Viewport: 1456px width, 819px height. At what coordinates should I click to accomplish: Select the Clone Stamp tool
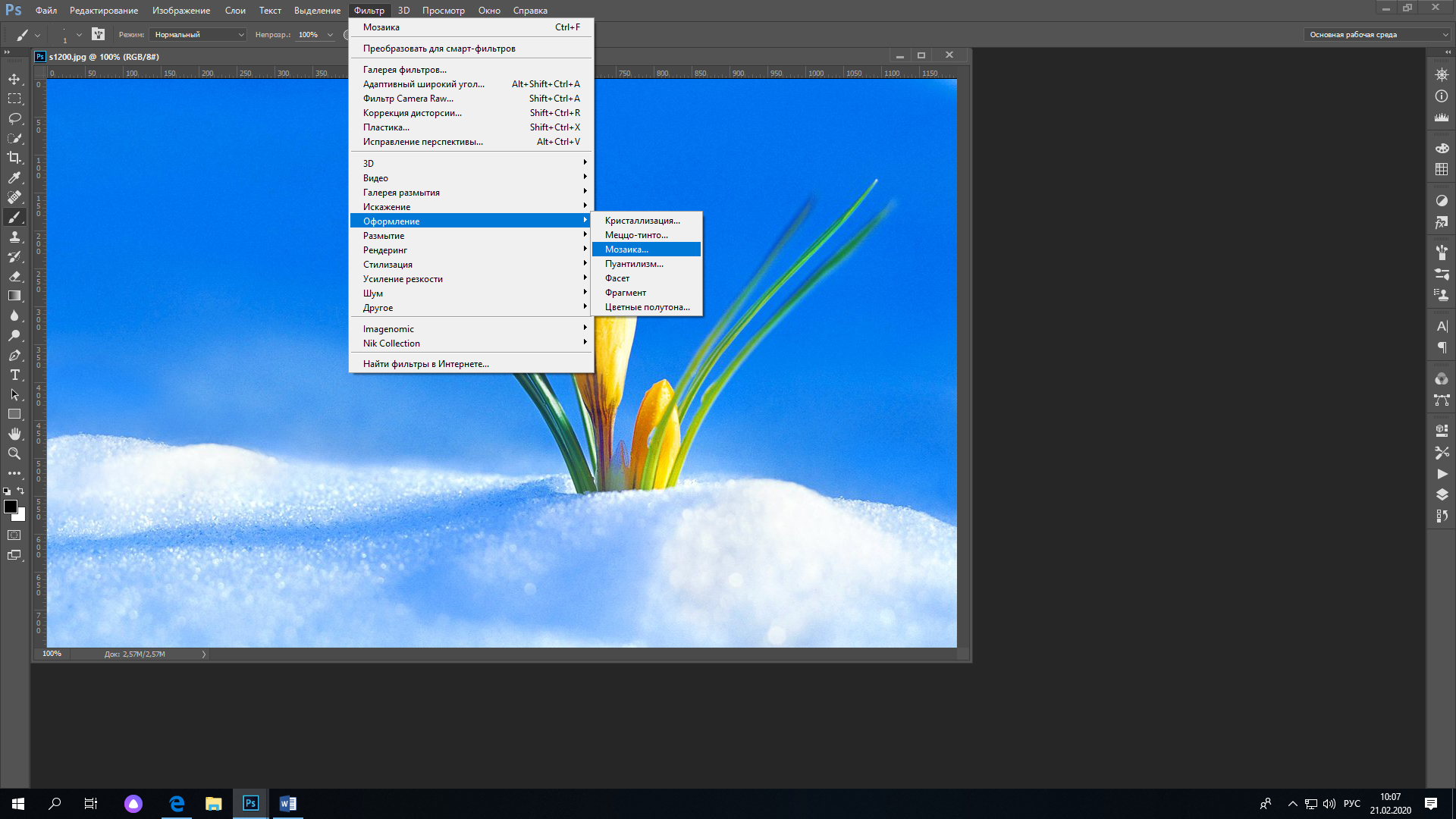[x=14, y=237]
